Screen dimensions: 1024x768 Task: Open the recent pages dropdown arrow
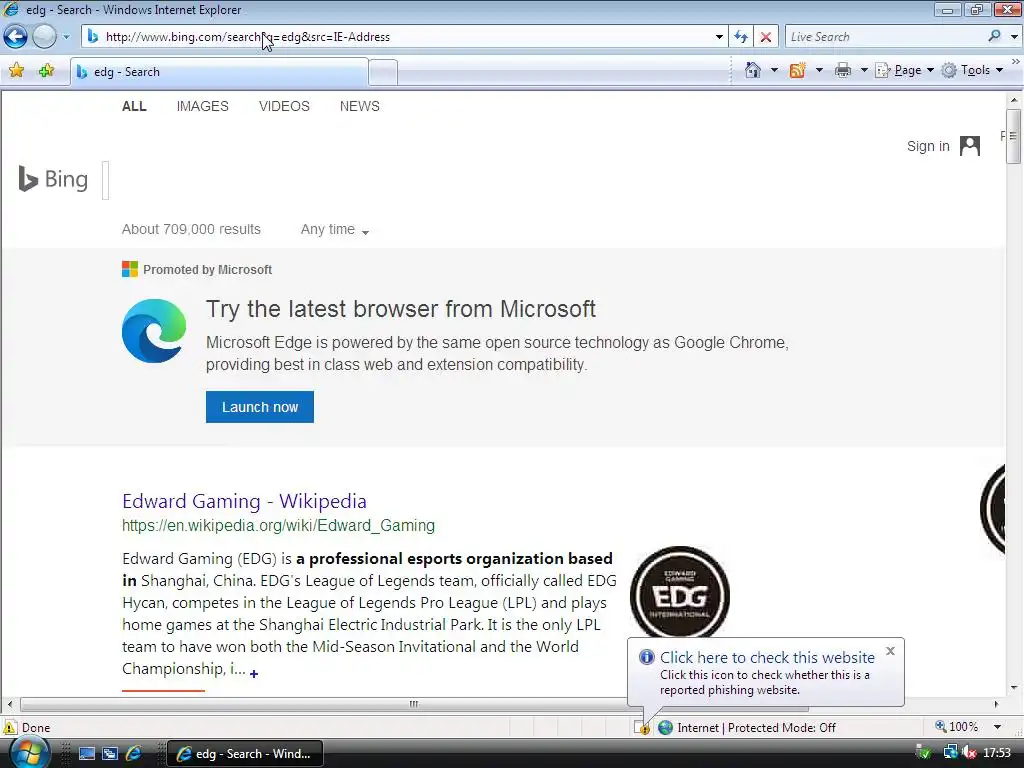66,37
